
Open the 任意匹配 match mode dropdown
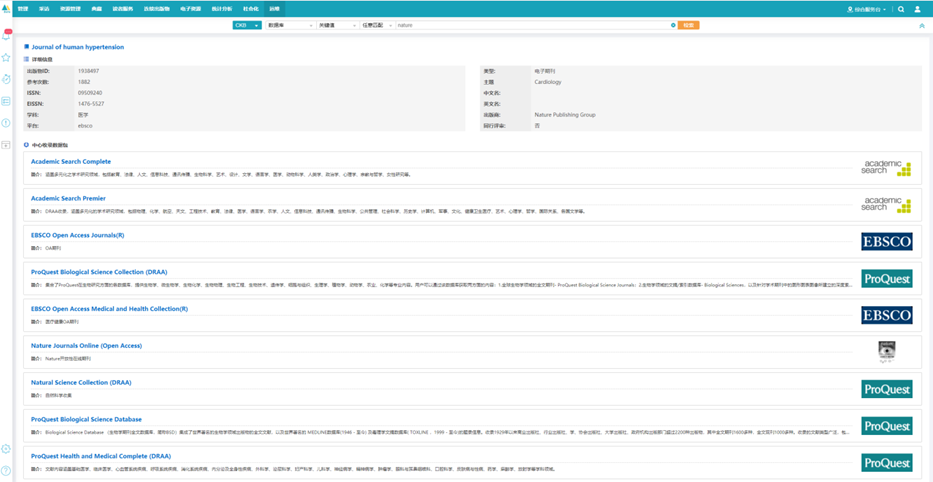[376, 25]
